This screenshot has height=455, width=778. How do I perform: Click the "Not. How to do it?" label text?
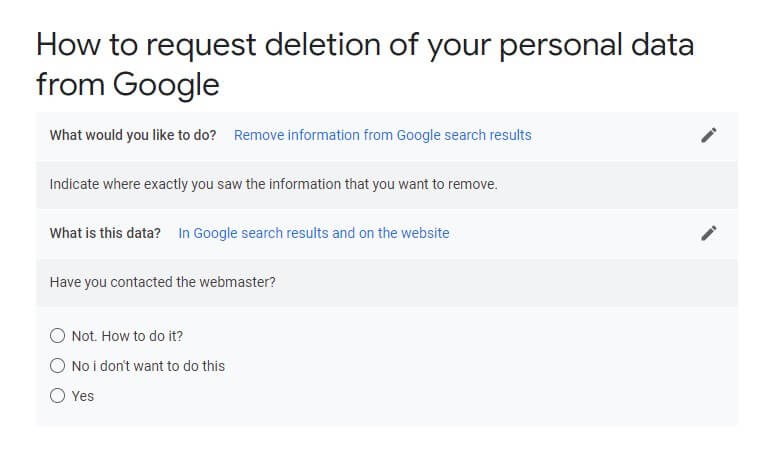click(x=128, y=336)
